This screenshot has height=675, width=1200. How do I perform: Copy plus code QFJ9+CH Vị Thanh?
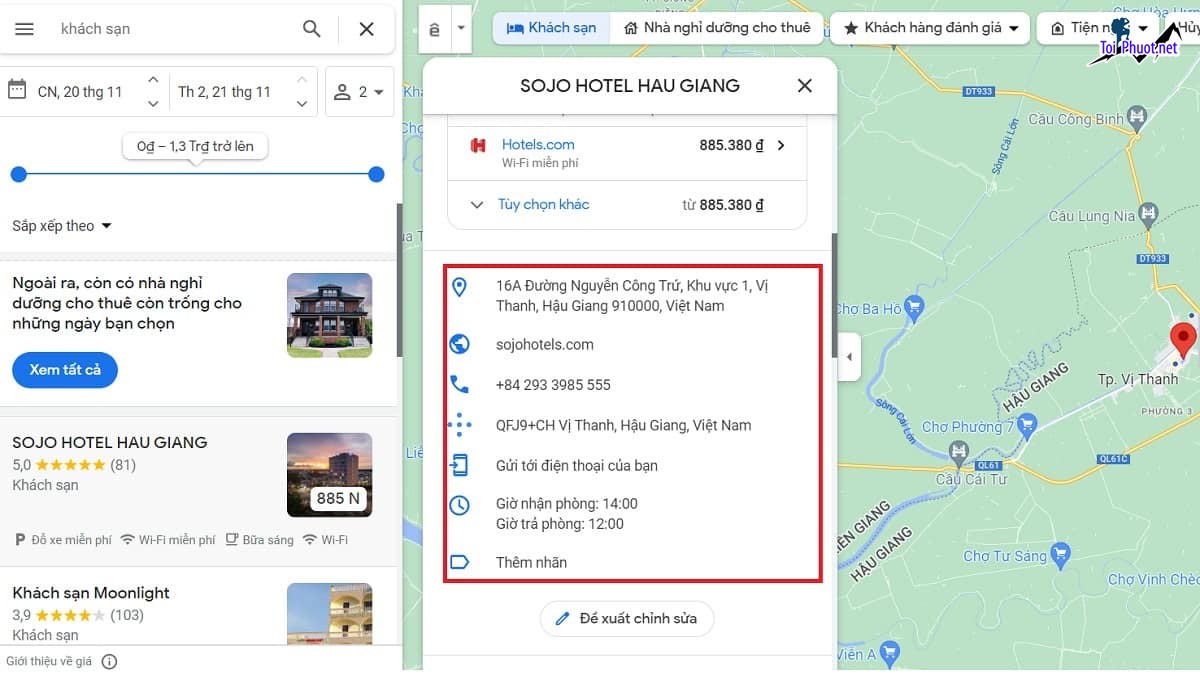pos(624,425)
